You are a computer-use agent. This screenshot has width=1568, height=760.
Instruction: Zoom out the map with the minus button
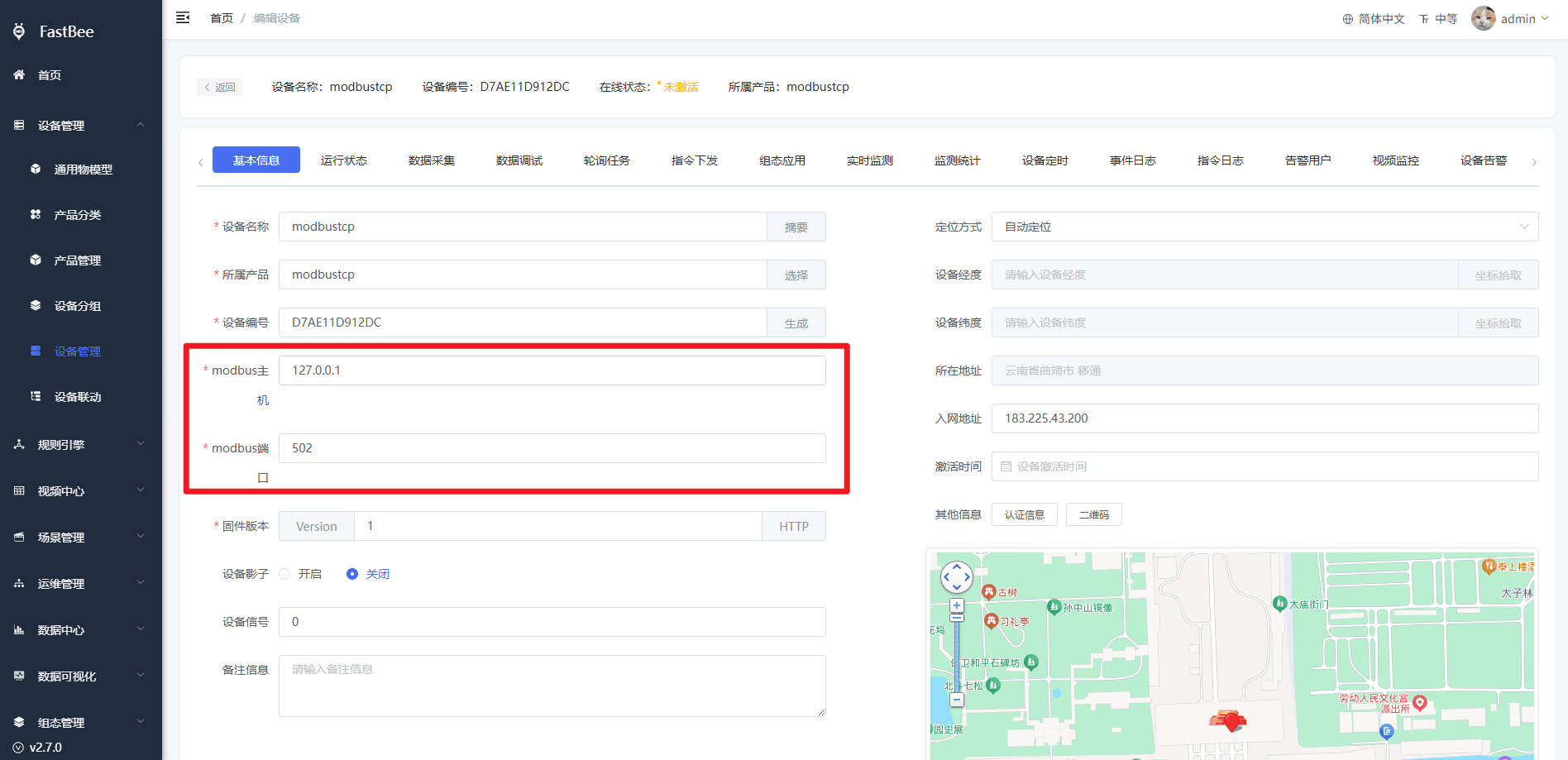click(x=957, y=700)
